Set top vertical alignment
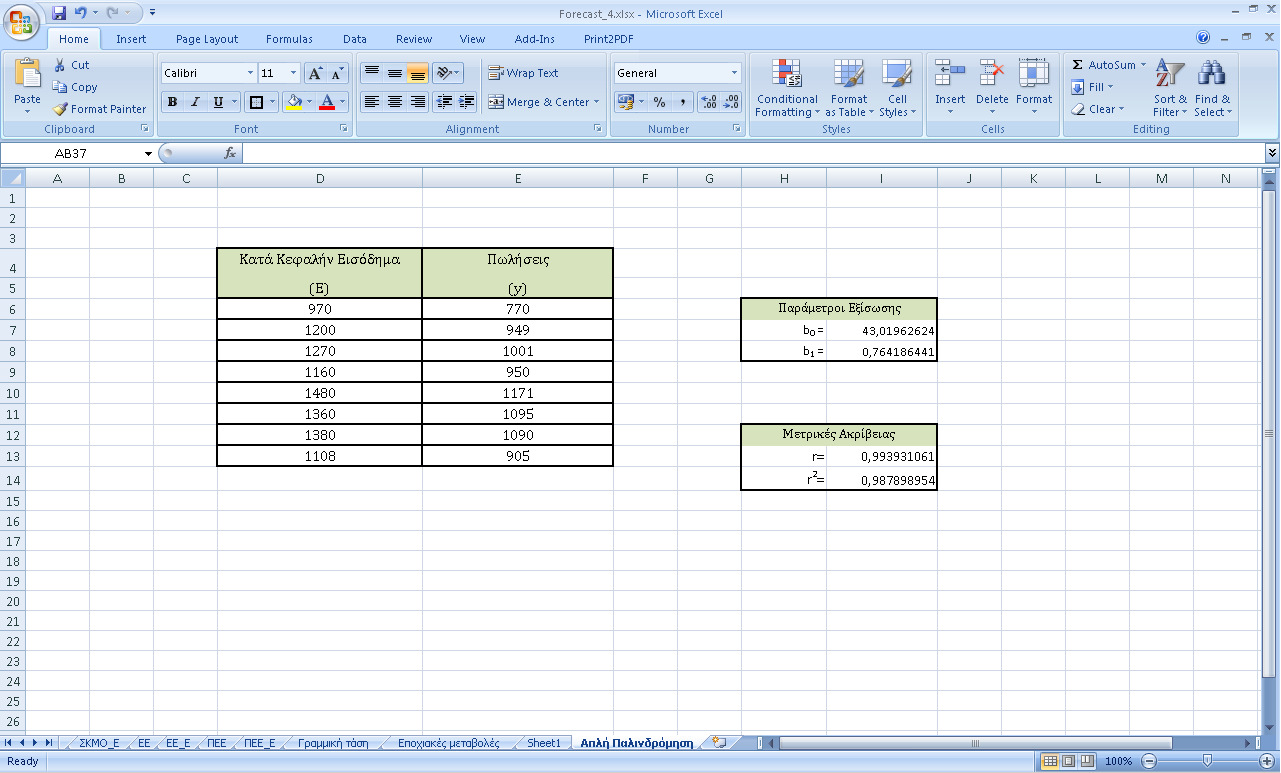Viewport: 1281px width, 773px height. pos(372,73)
